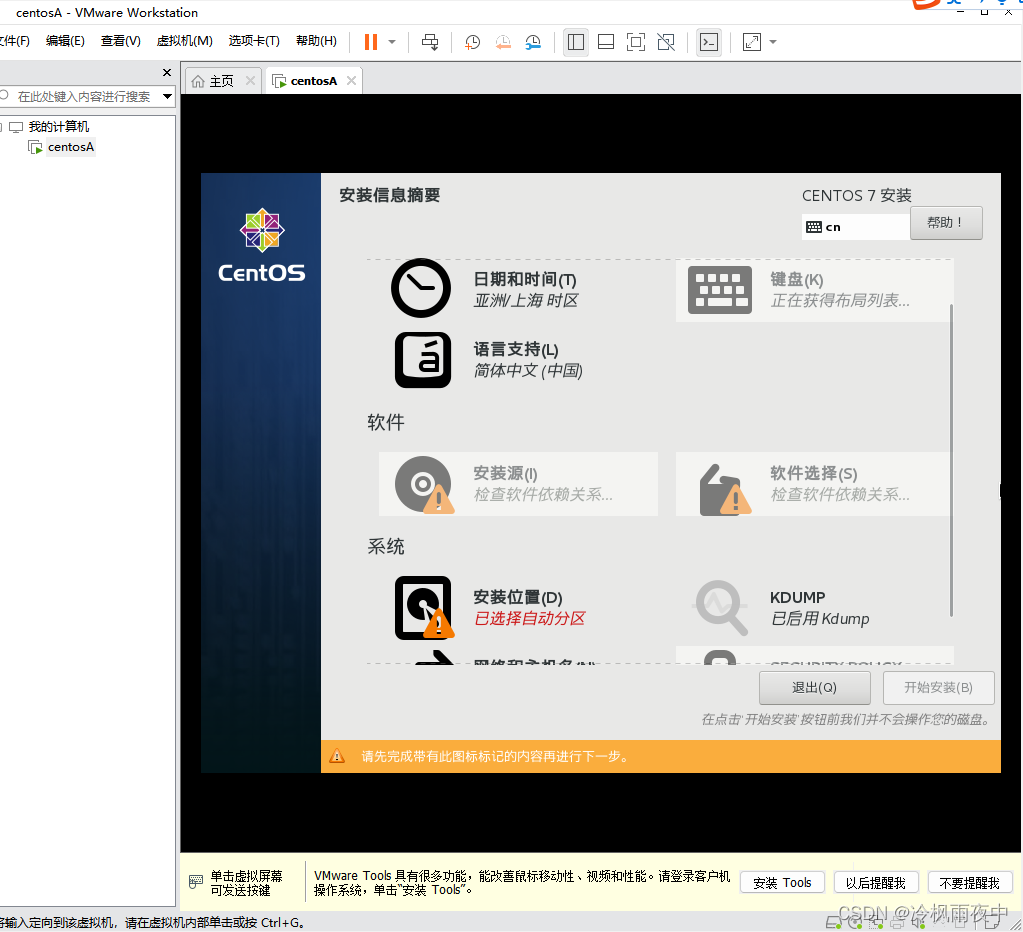Open the snapshot manager icon
The image size is (1023, 932).
tap(534, 42)
